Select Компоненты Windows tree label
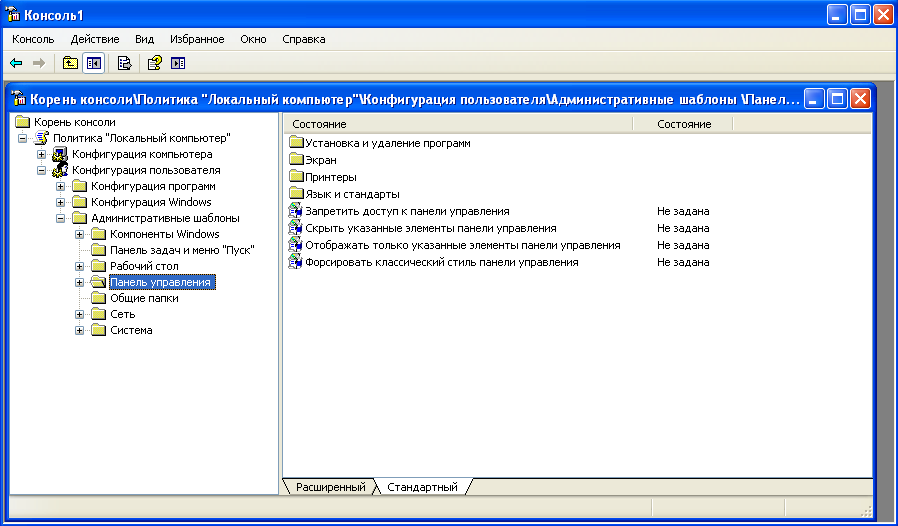Screen dimensions: 898x526 pyautogui.click(x=165, y=234)
